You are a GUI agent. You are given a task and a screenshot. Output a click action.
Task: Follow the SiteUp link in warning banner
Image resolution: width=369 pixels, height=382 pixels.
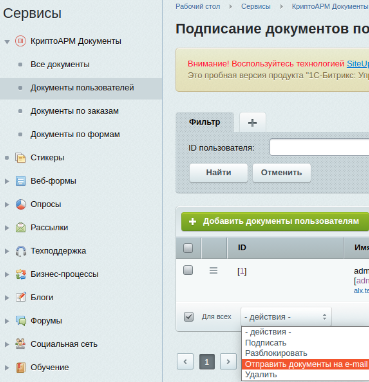pos(358,64)
